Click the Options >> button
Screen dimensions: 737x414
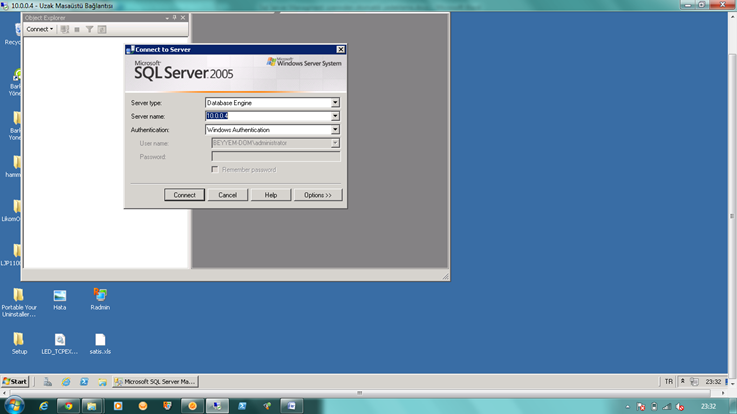point(318,195)
